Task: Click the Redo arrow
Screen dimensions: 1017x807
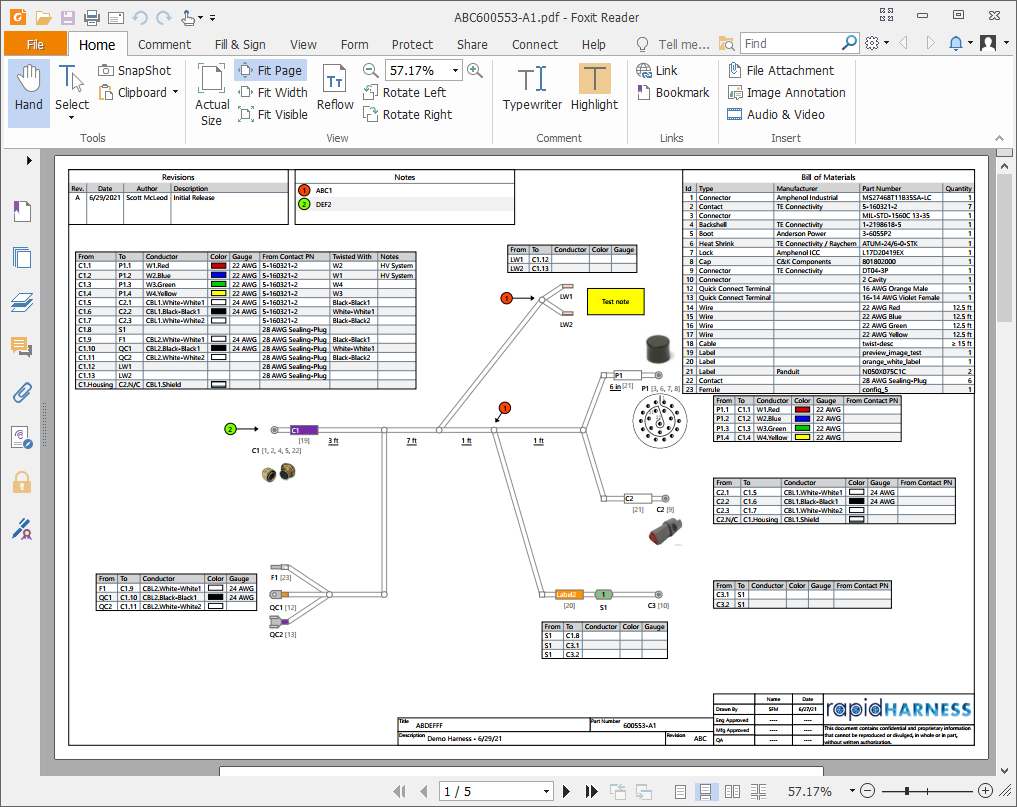Action: tap(163, 18)
